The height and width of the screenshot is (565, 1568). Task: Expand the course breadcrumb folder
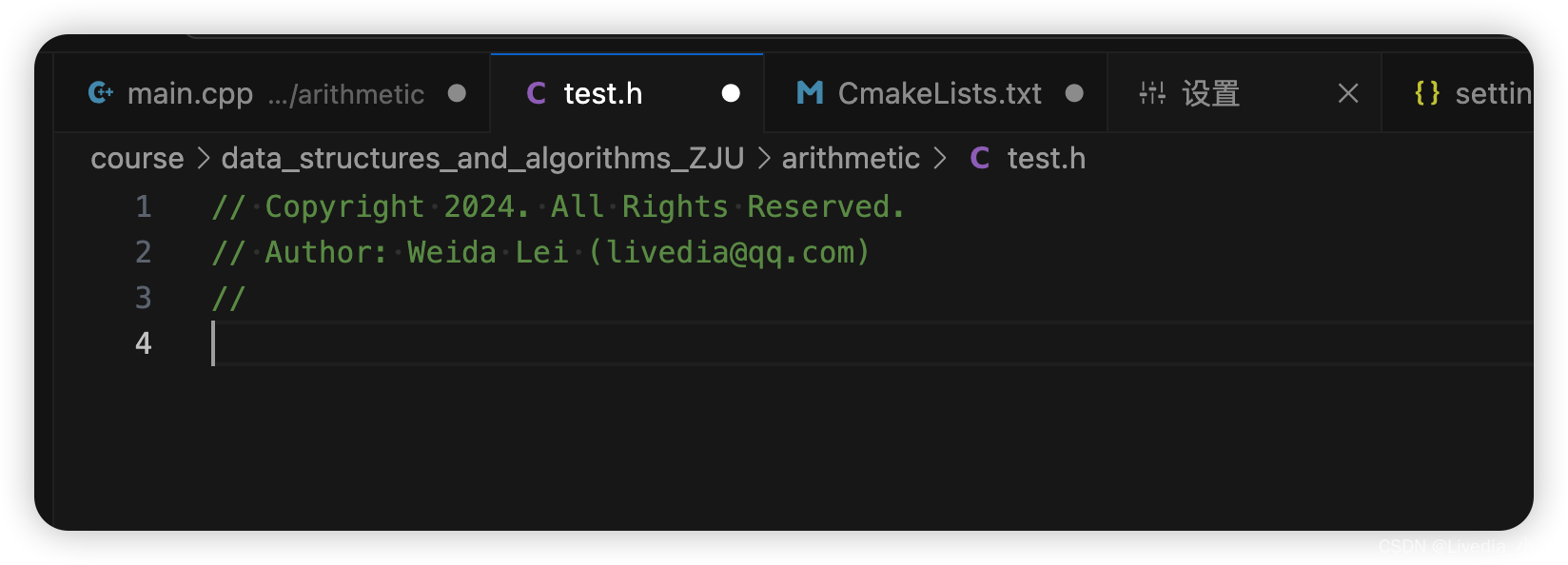point(137,159)
